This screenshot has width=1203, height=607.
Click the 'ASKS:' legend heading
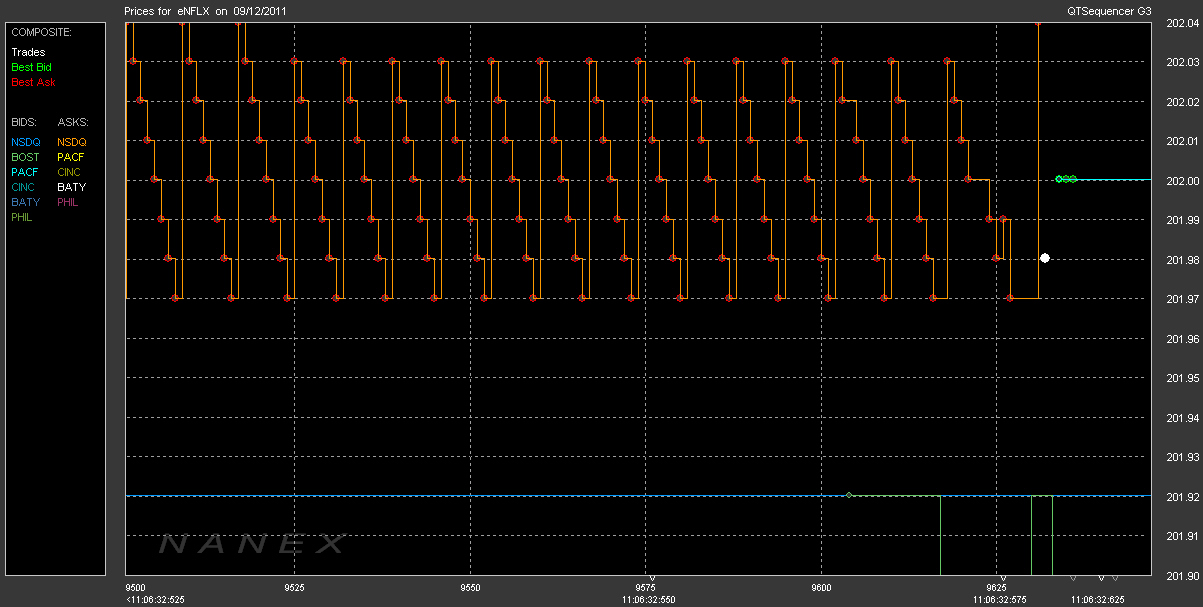[72, 121]
